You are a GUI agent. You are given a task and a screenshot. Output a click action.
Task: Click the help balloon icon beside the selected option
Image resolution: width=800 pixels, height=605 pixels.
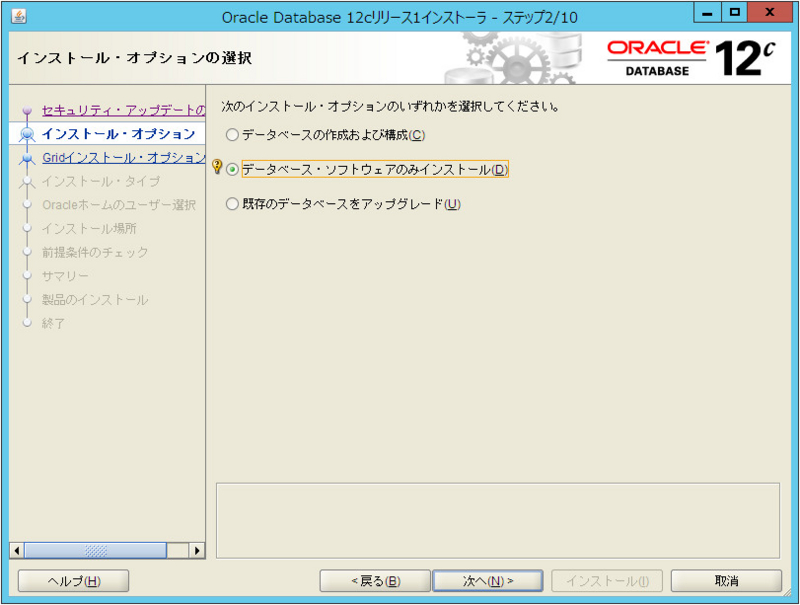click(x=219, y=169)
